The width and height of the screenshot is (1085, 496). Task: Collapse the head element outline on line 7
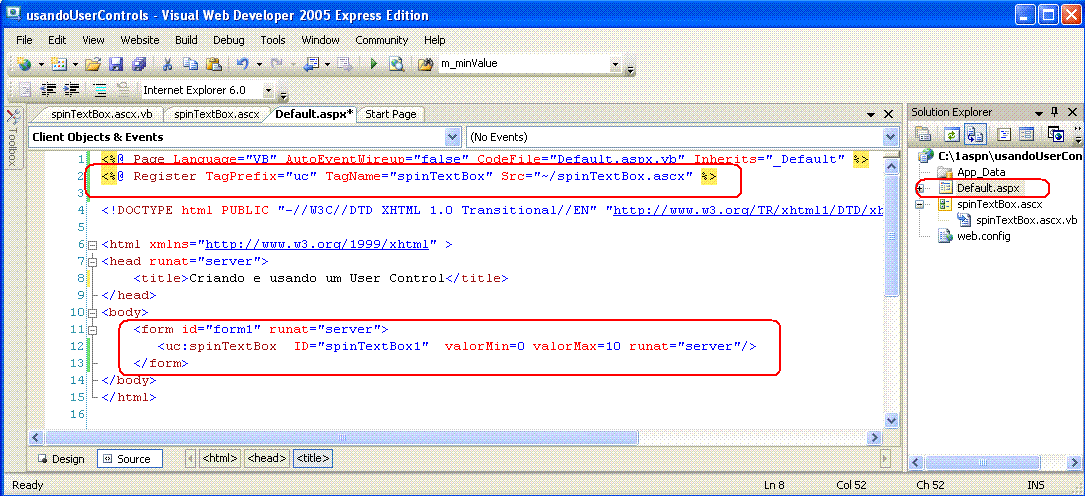(x=93, y=261)
